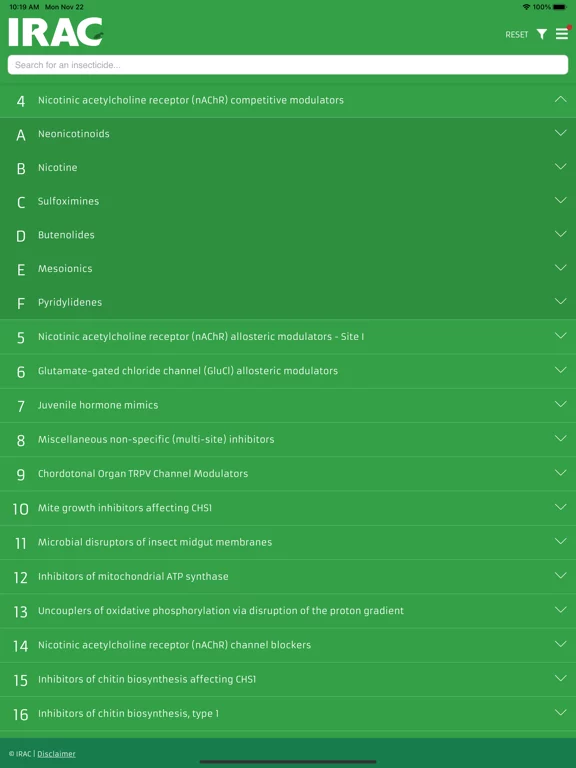This screenshot has height=768, width=576.
Task: Select Butenolides subgroup D row
Action: [288, 235]
